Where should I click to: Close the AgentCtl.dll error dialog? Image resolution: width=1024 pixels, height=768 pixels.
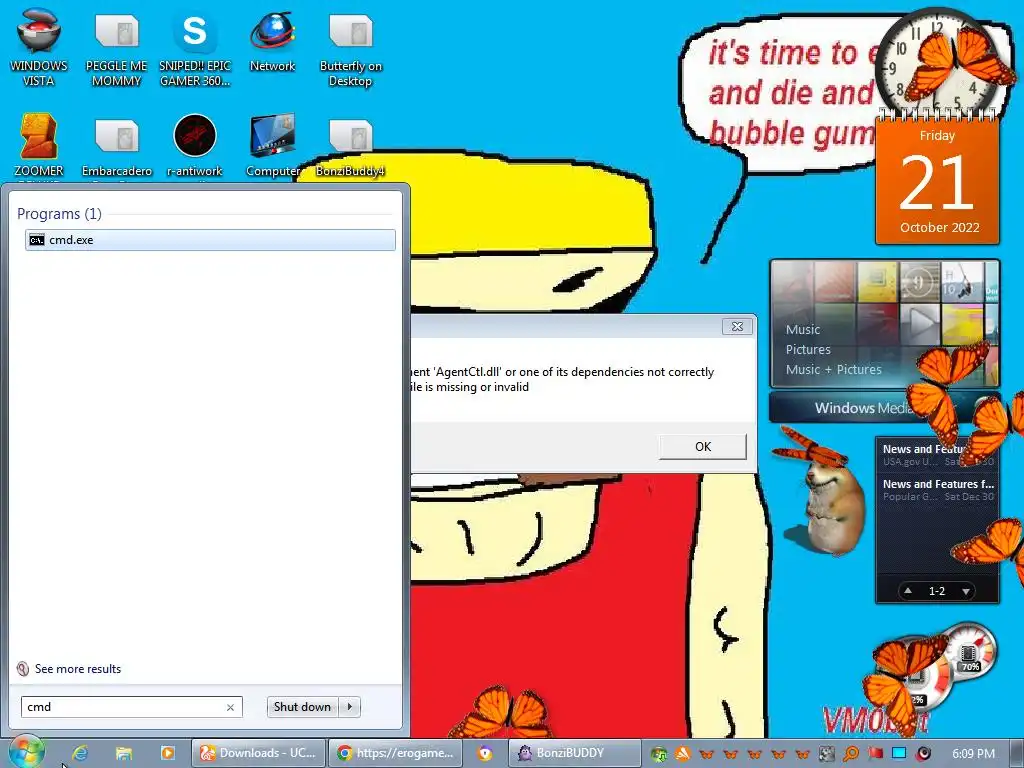737,327
